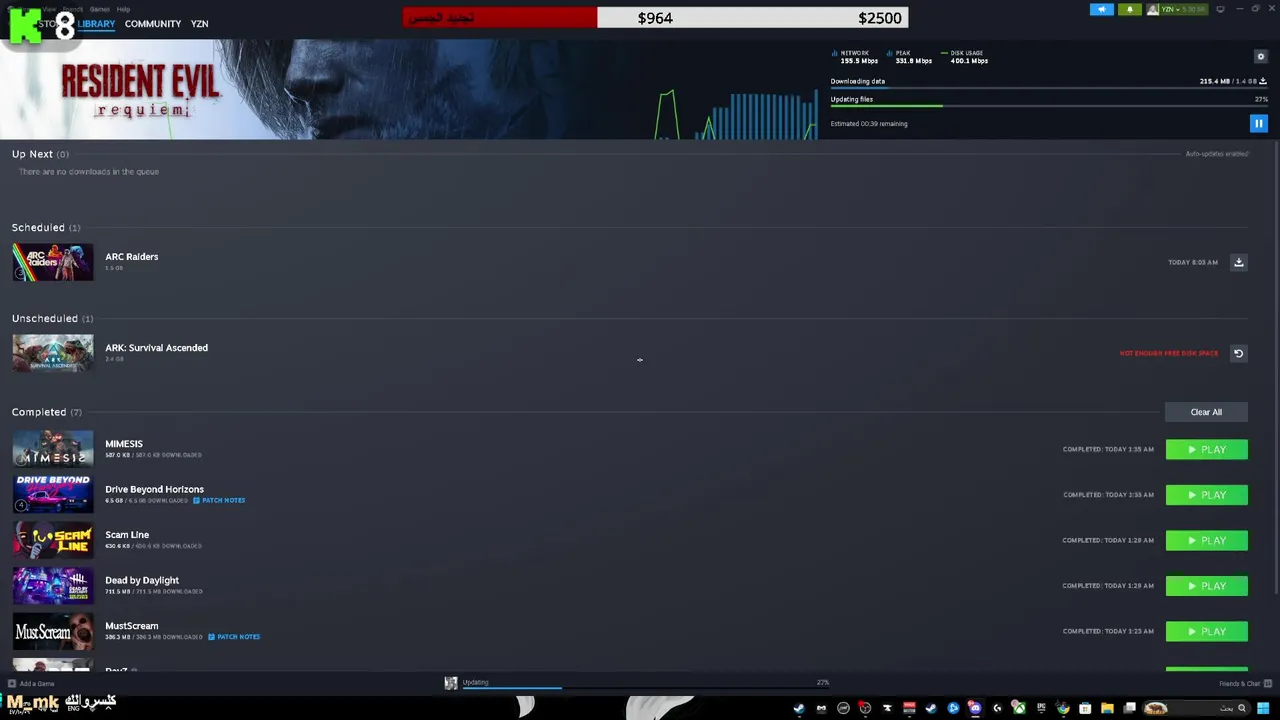Click the taskbar search box
The width and height of the screenshot is (1280, 720).
1195,708
